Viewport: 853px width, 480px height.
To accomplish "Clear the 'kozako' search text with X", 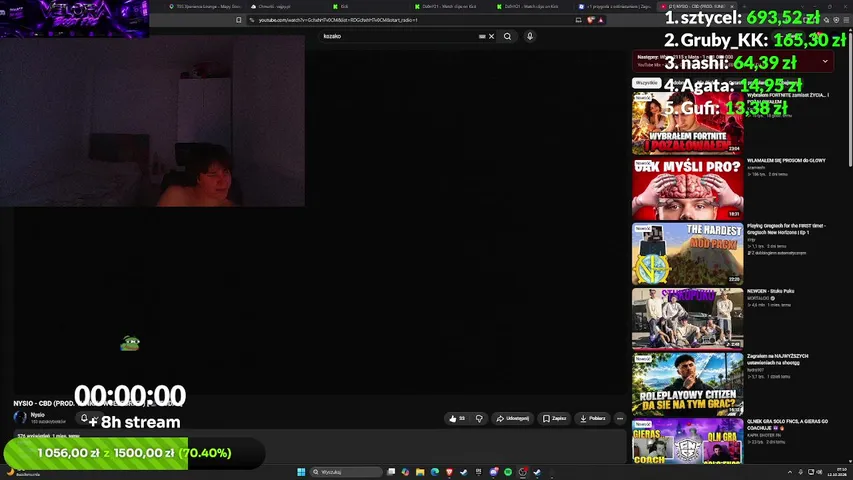I will point(491,36).
